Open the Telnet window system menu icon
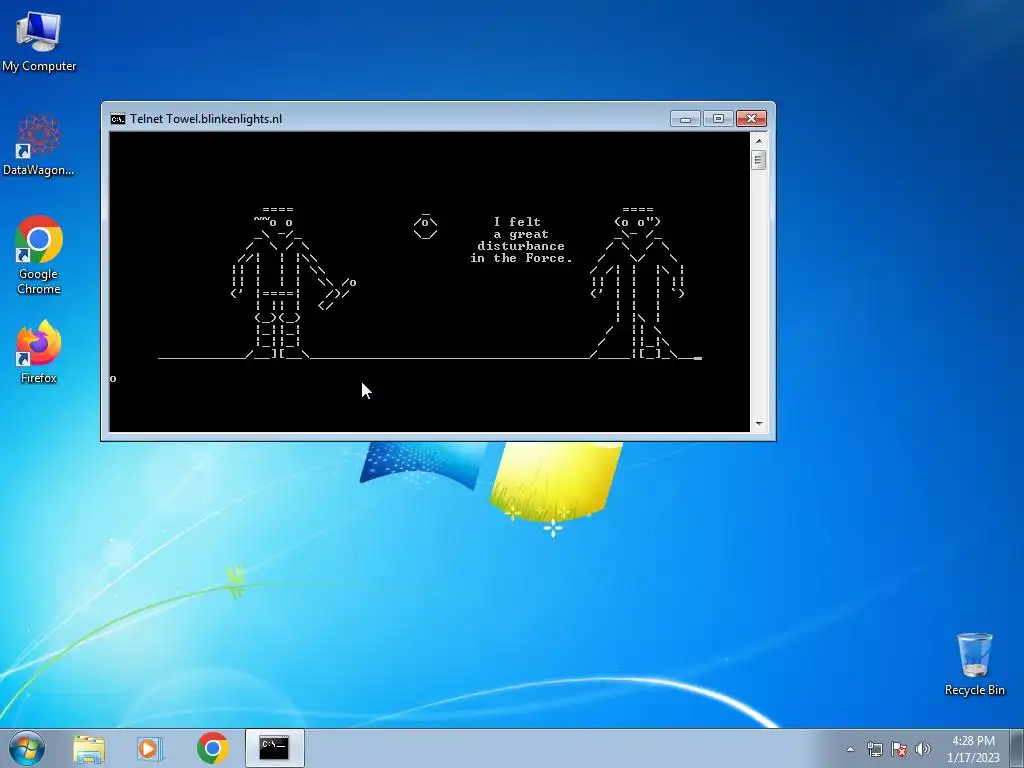 point(118,119)
